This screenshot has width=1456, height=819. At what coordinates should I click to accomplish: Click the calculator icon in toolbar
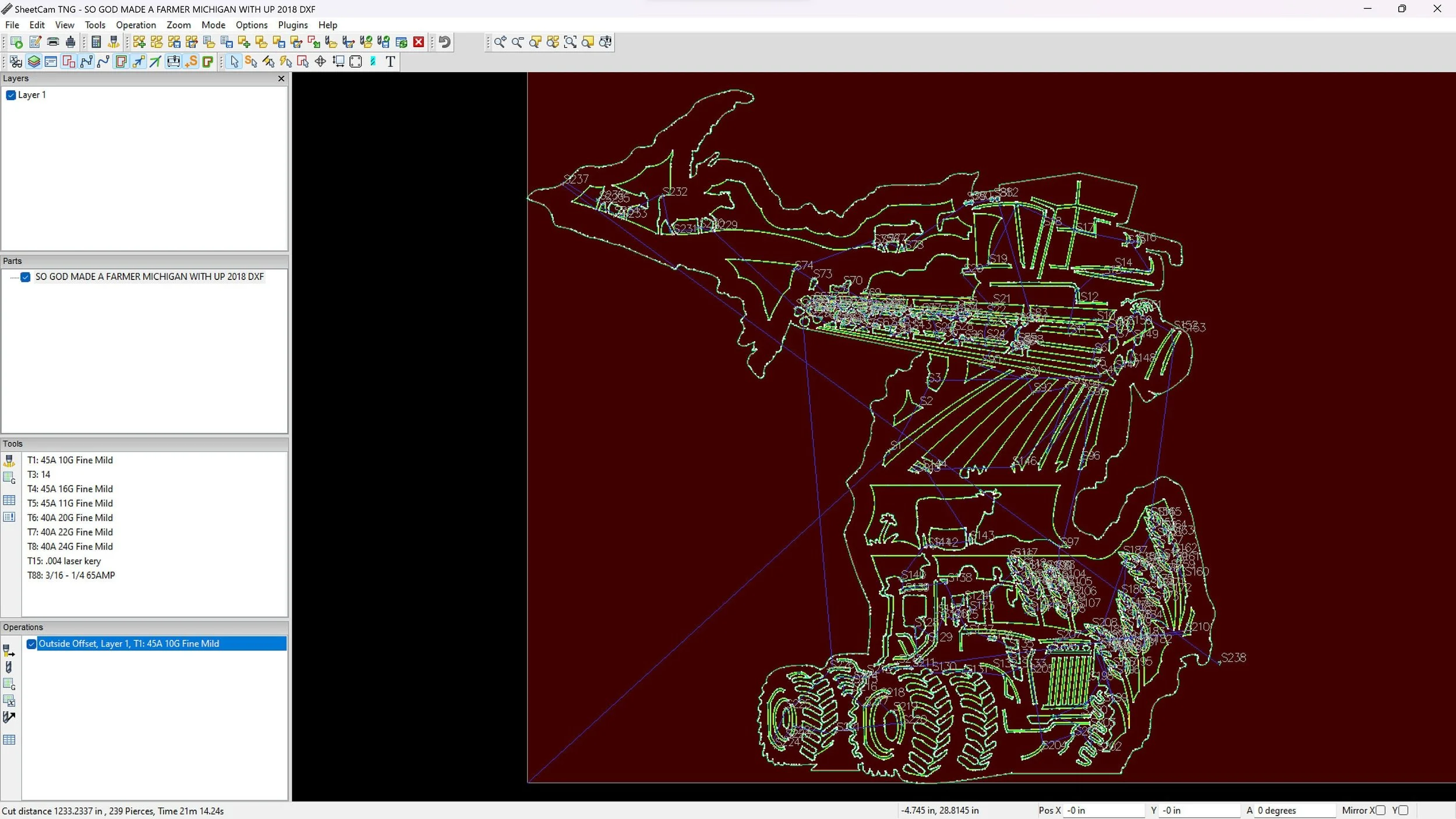click(97, 42)
